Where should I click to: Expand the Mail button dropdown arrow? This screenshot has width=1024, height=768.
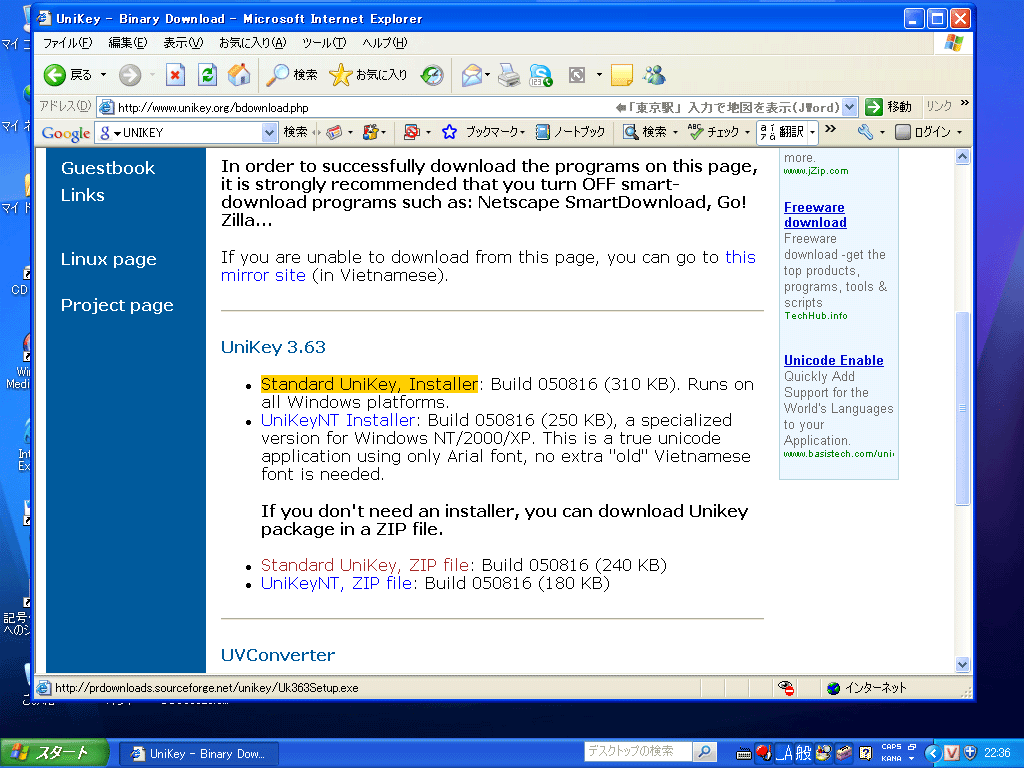(487, 75)
